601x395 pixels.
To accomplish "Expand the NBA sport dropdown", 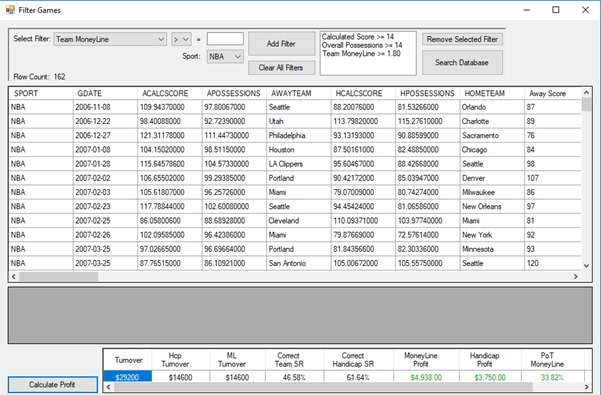I will [x=225, y=57].
